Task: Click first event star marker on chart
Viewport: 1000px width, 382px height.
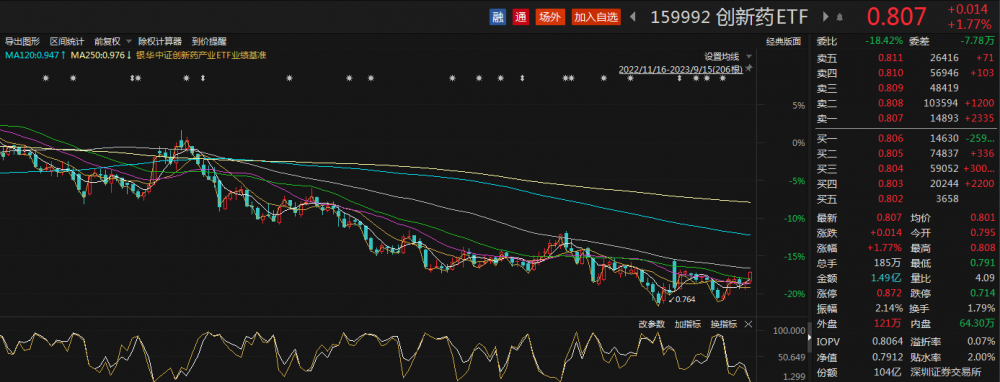Action: click(45, 78)
